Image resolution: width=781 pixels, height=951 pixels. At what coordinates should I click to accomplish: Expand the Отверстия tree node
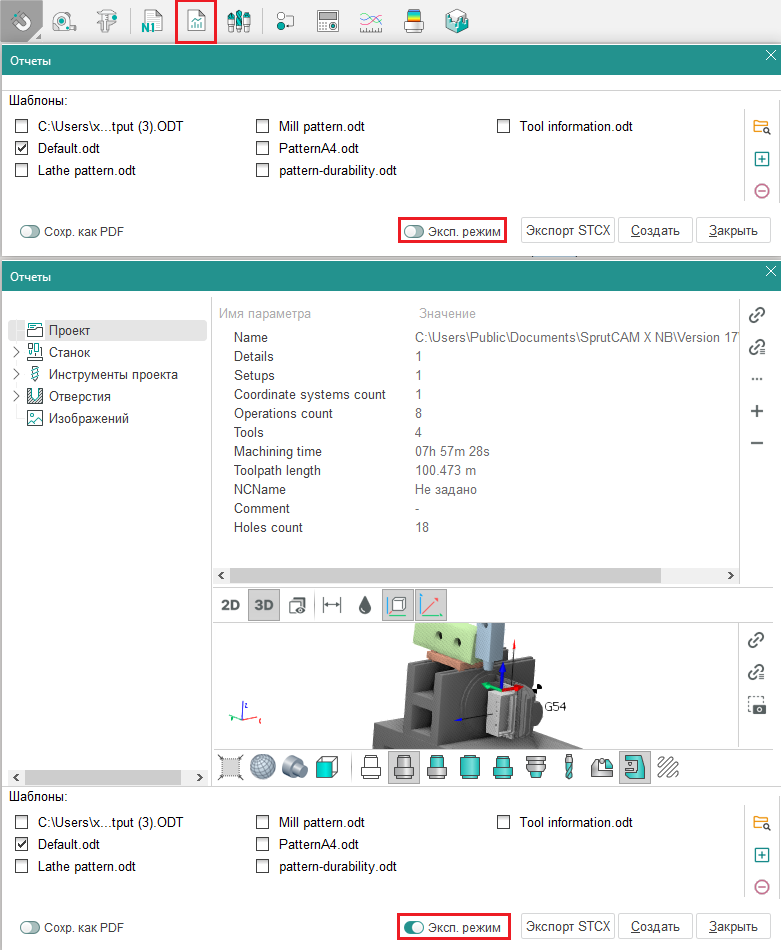16,397
